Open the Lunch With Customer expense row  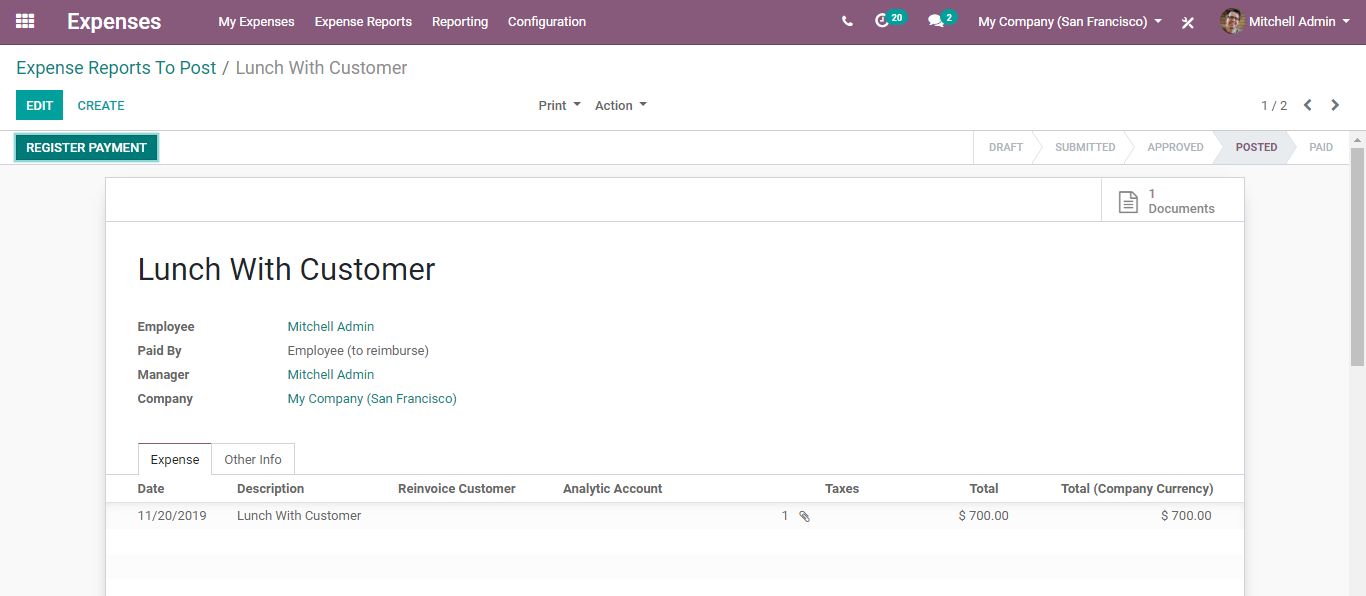pos(675,516)
